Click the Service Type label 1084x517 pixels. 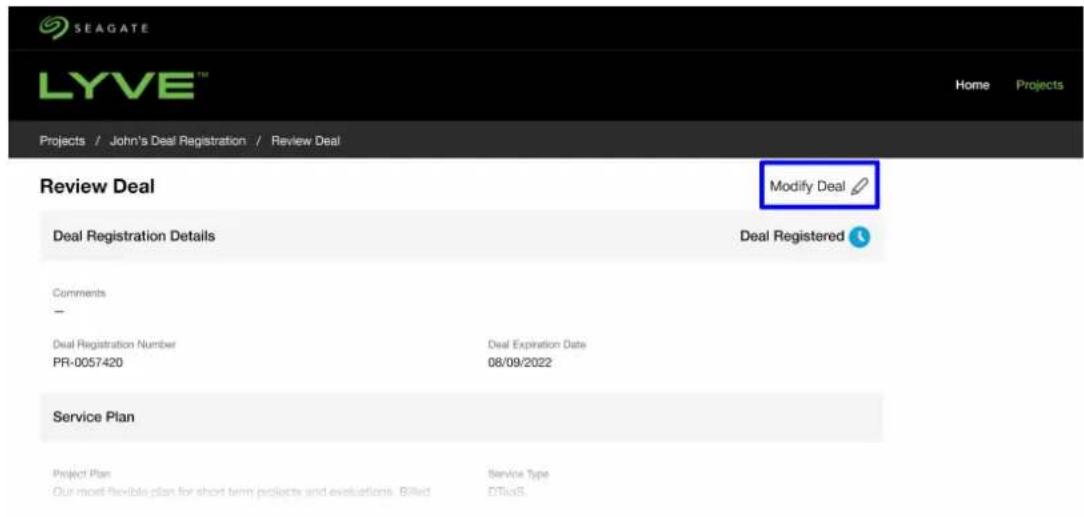point(518,474)
